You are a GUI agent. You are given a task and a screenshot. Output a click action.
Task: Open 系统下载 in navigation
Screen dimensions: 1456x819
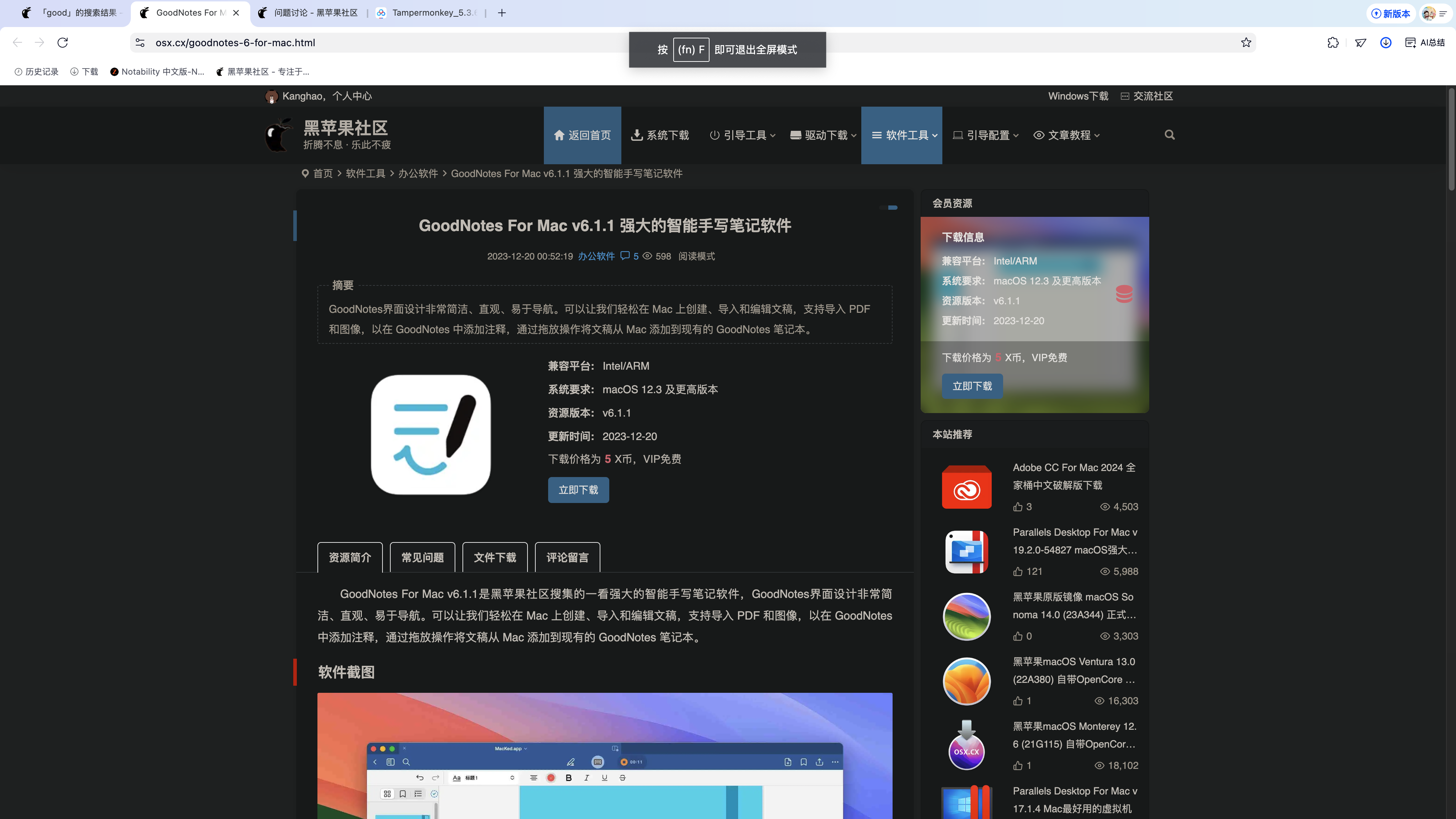click(x=660, y=135)
